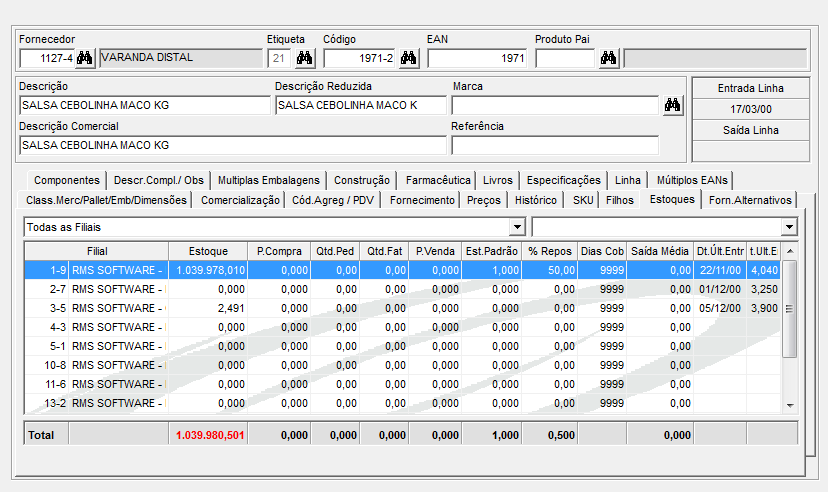Select the filial 11-6 row

[x=402, y=384]
